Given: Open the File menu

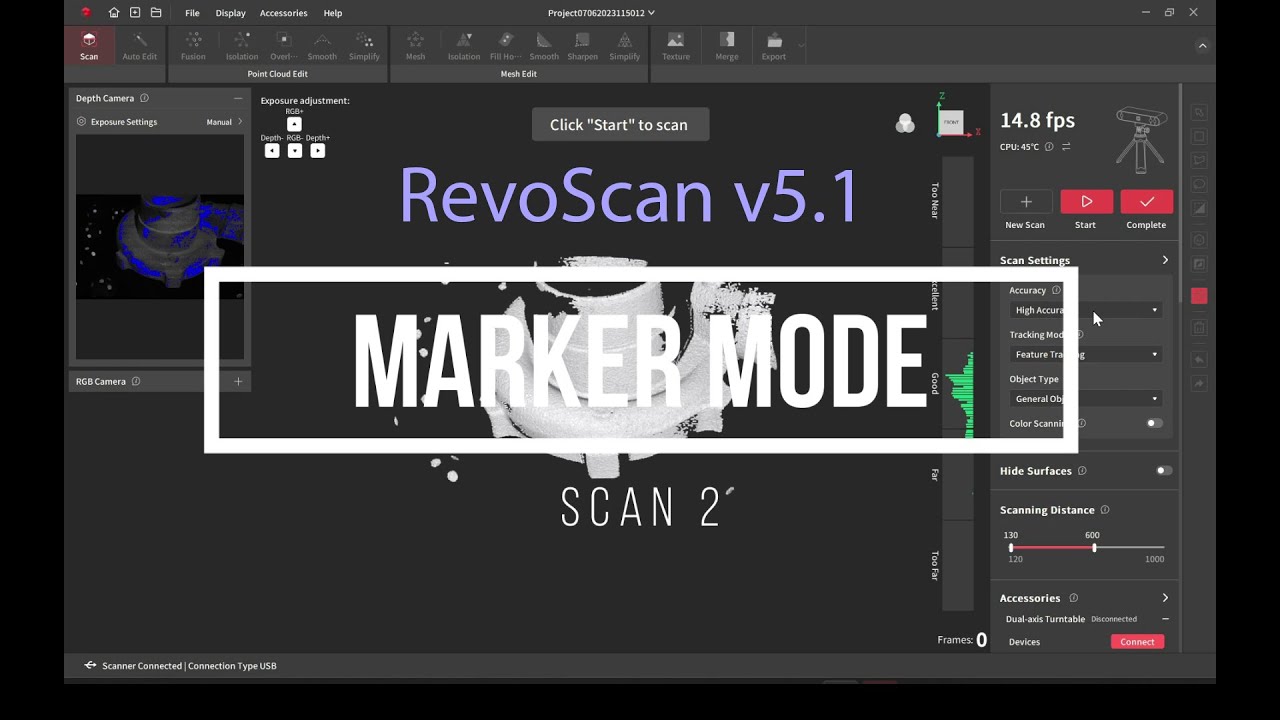Looking at the screenshot, I should click(x=192, y=13).
